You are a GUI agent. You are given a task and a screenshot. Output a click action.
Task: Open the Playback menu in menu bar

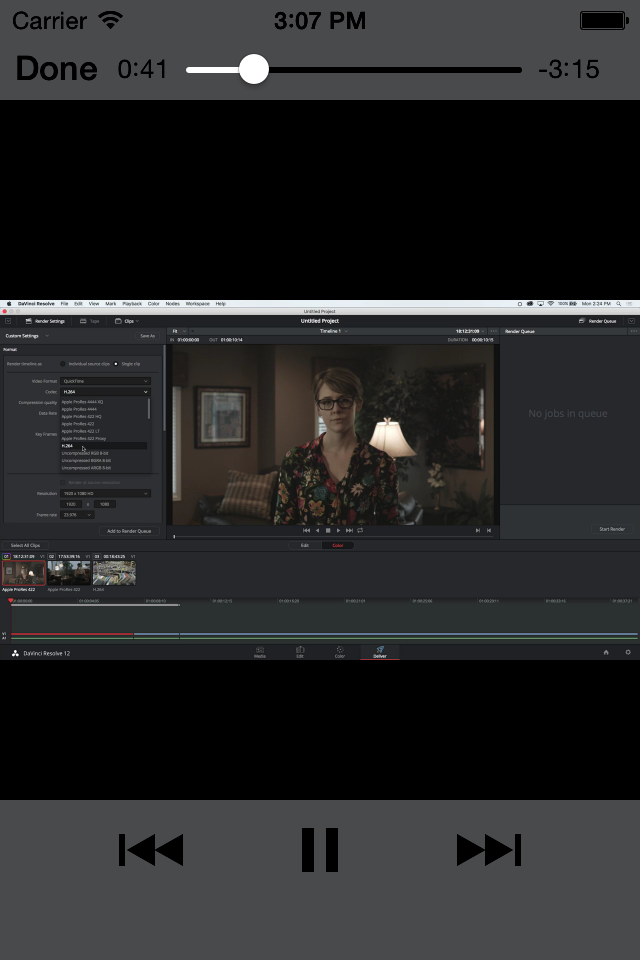[x=132, y=303]
